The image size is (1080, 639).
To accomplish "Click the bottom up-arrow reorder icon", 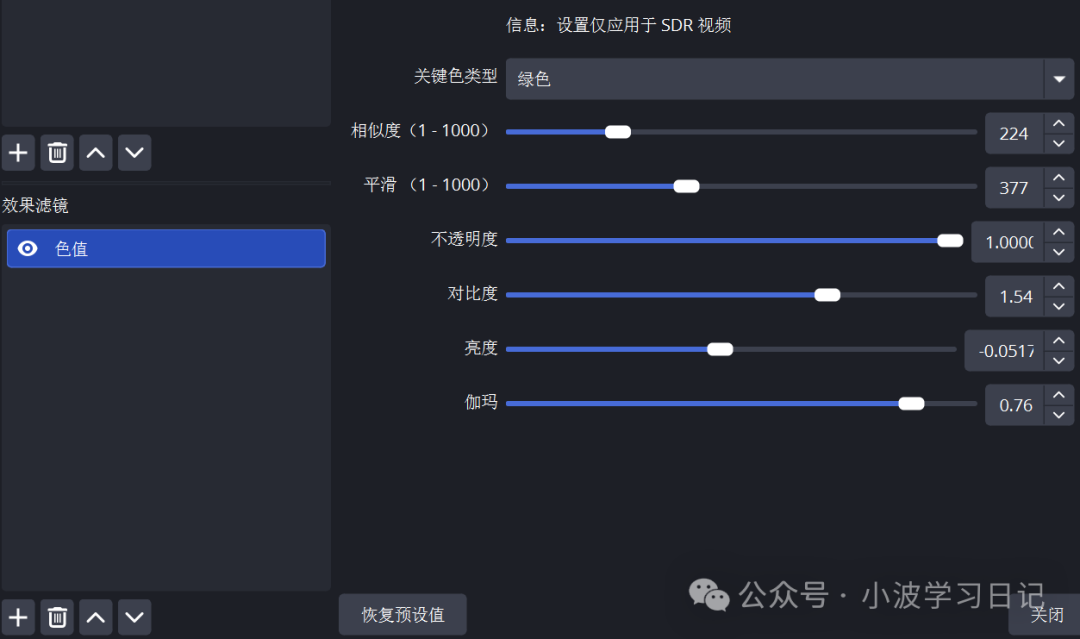I will [95, 617].
